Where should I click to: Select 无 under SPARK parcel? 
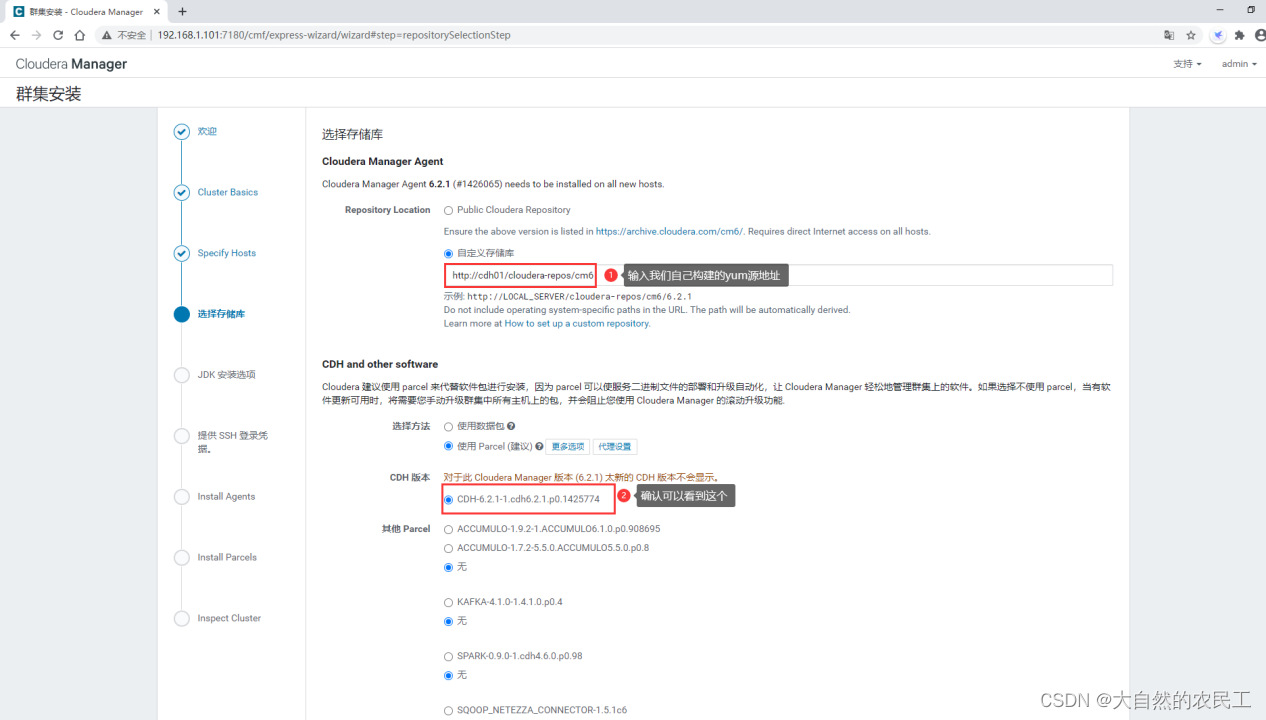(448, 675)
